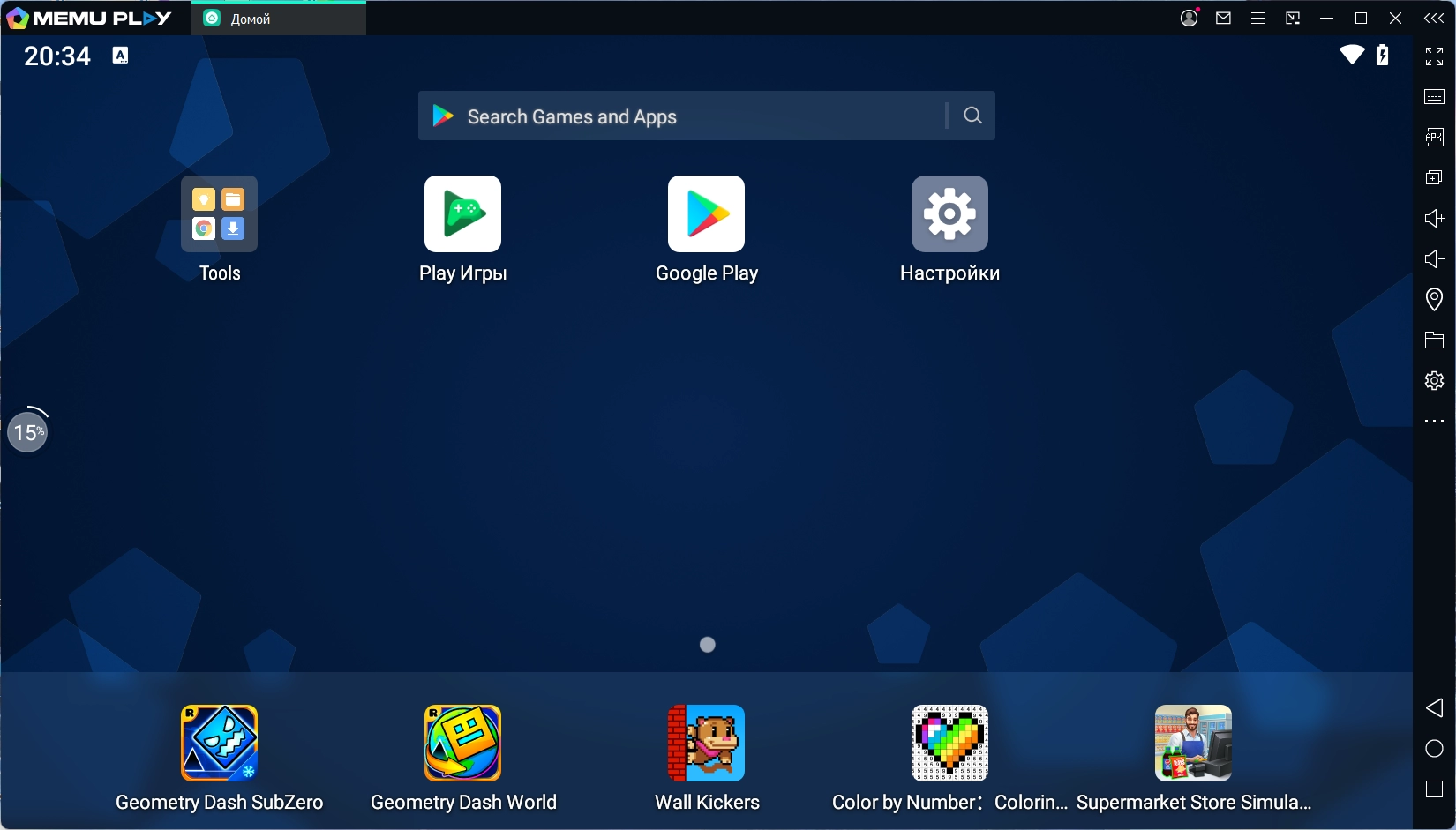Decrease emulator volume

[1435, 258]
